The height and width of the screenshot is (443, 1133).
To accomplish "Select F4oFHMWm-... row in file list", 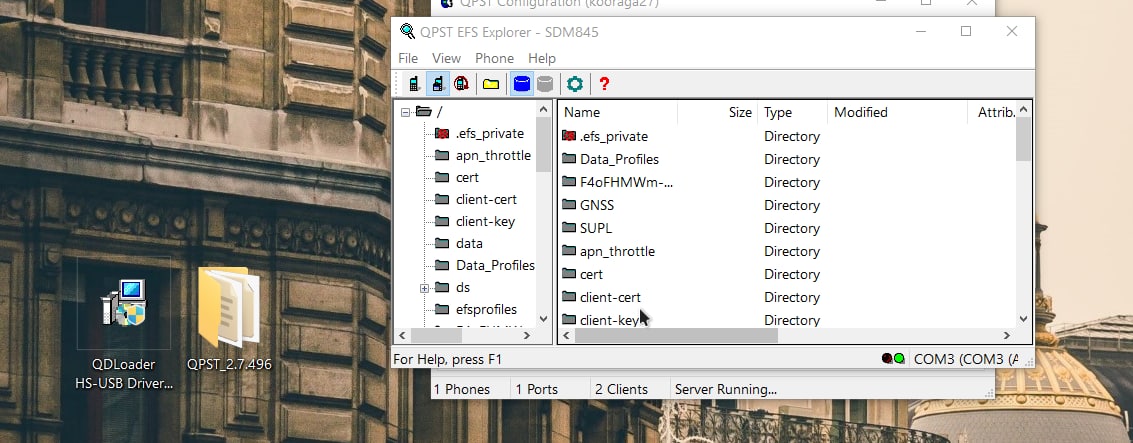I will pyautogui.click(x=786, y=182).
